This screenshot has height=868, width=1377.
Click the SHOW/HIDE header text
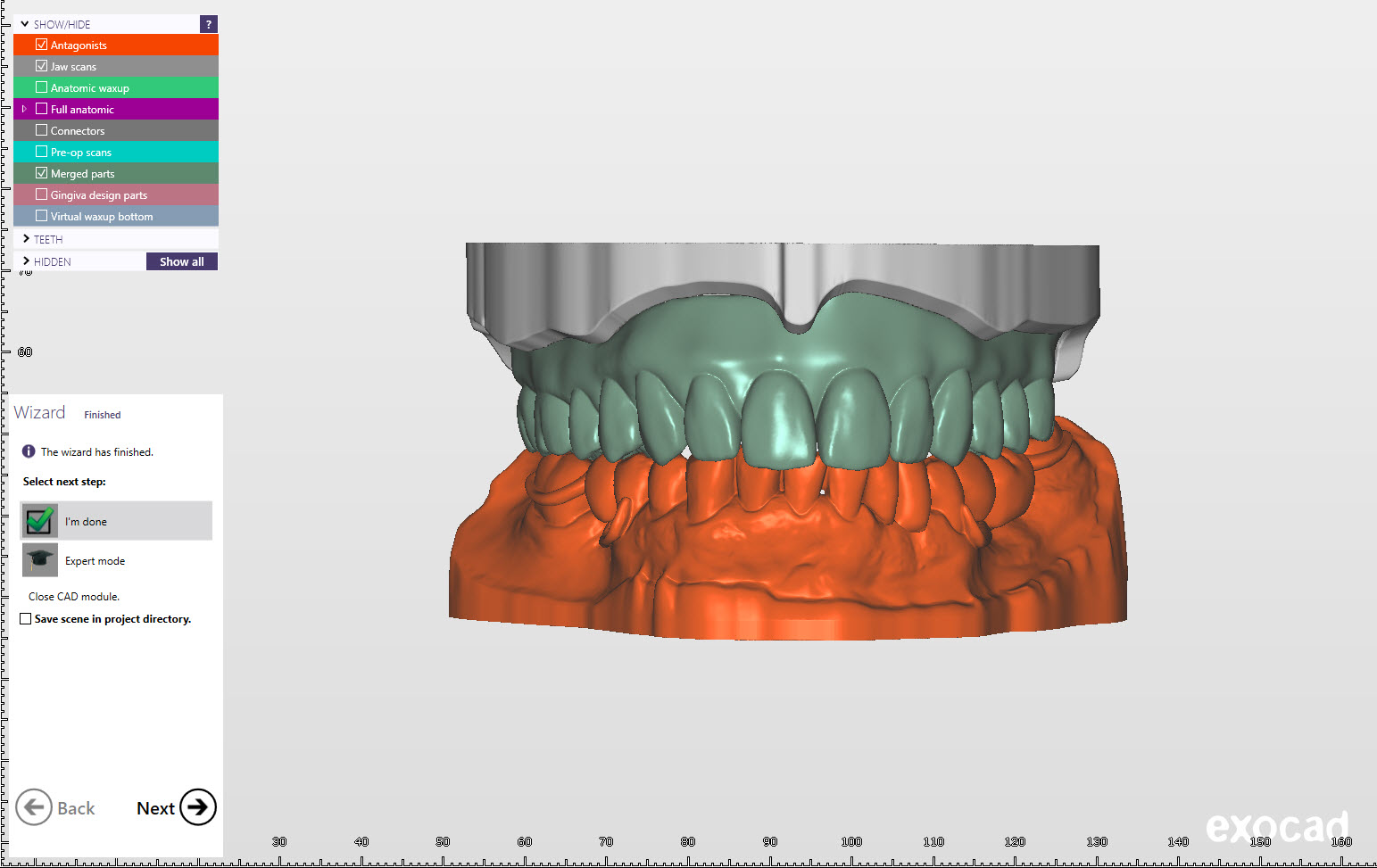click(62, 25)
